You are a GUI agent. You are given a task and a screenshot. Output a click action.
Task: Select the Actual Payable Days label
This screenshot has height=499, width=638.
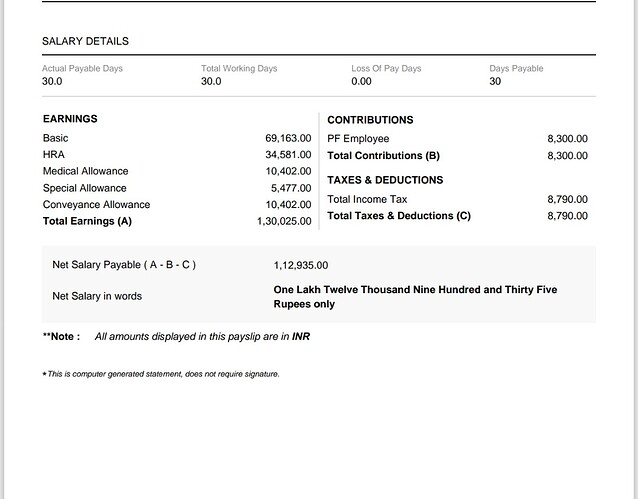[x=82, y=68]
